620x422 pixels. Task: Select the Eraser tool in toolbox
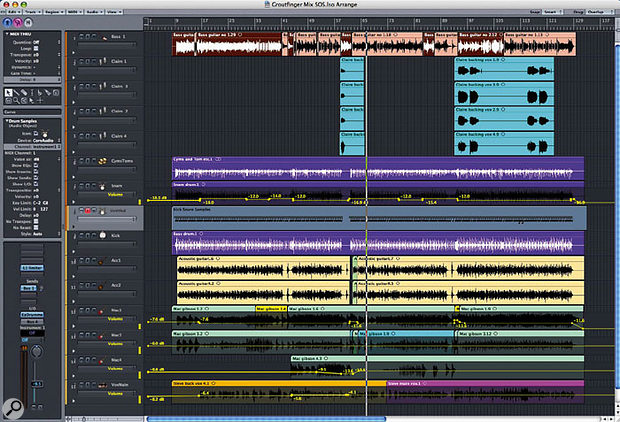coord(24,93)
